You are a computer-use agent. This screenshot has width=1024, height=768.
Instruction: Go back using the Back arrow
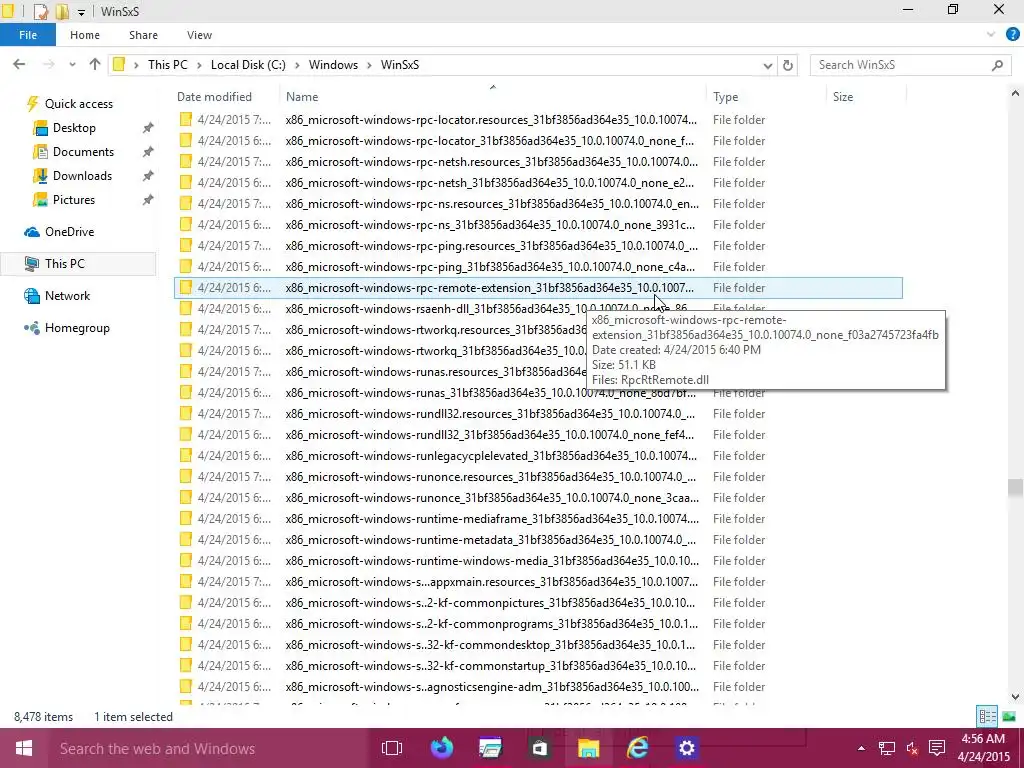tap(19, 64)
